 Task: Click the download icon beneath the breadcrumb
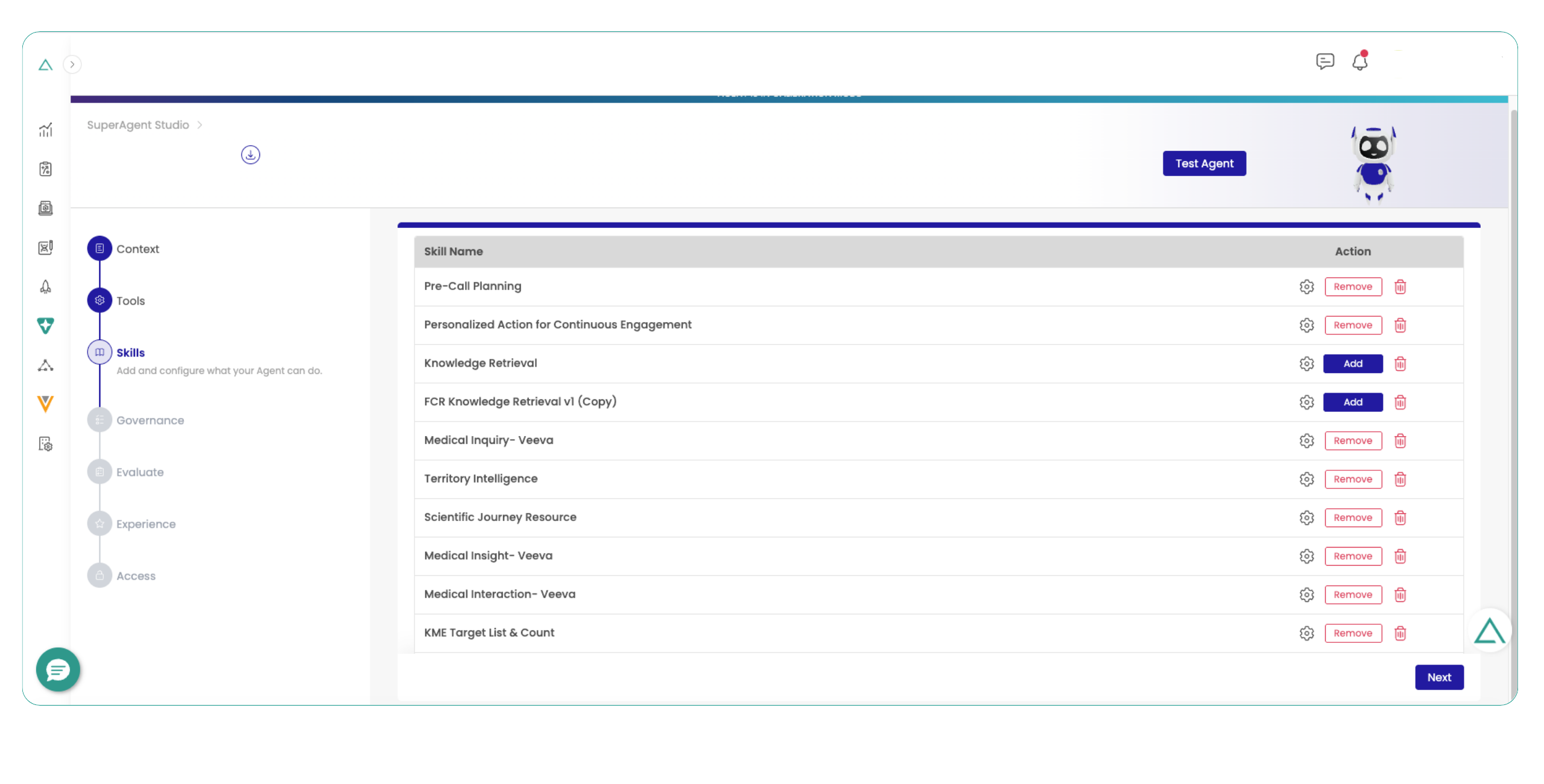tap(250, 155)
